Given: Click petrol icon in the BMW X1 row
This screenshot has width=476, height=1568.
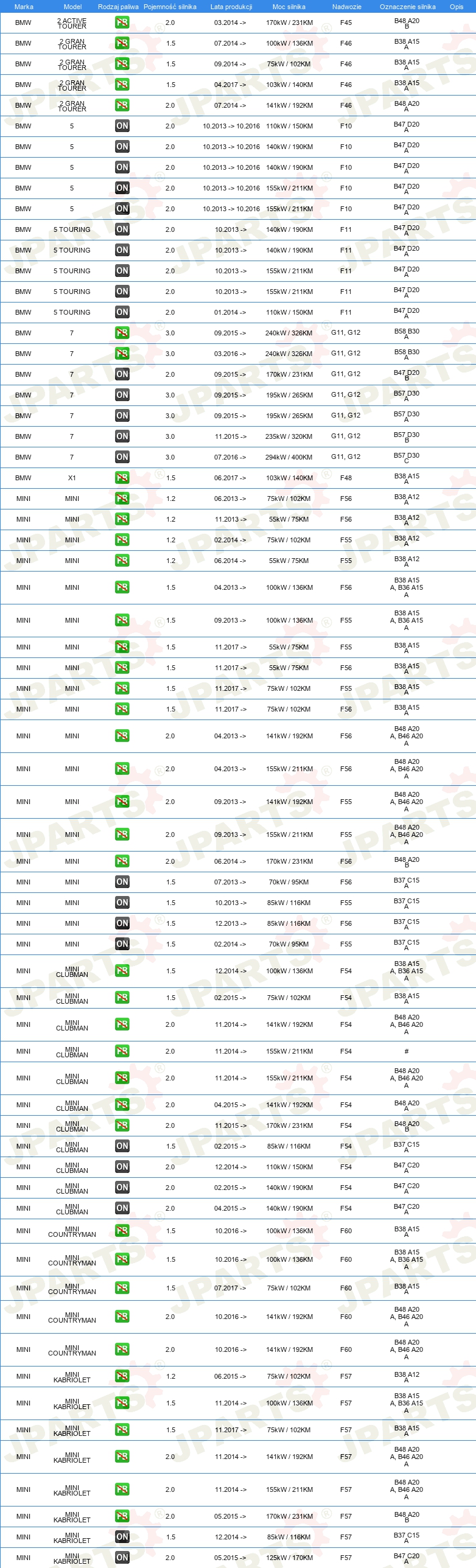Looking at the screenshot, I should (122, 478).
